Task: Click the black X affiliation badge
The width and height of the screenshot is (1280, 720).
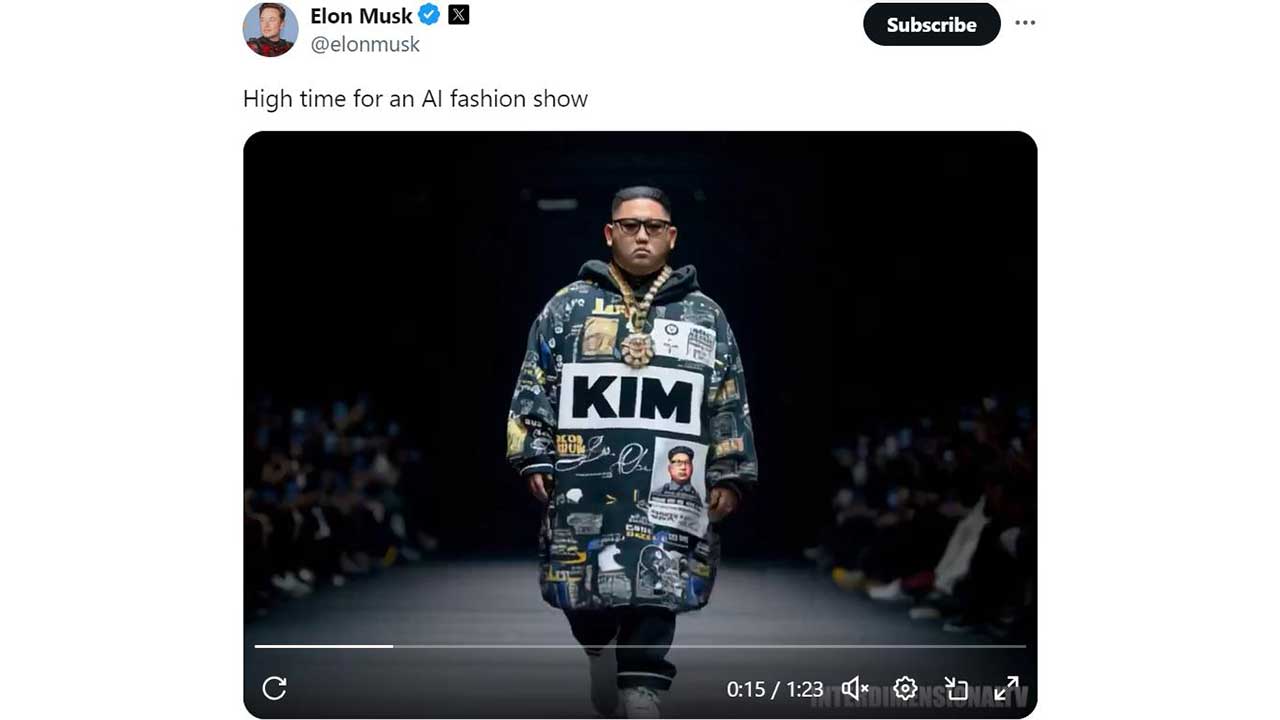Action: [459, 15]
